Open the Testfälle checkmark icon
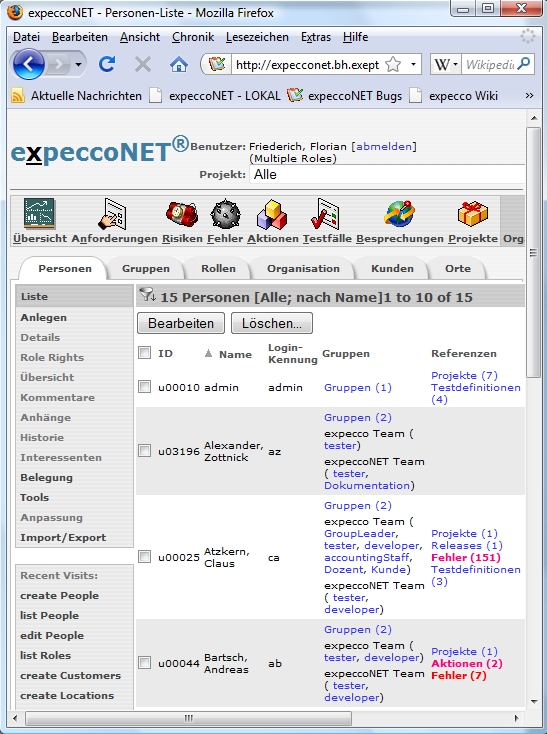547x734 pixels. (325, 214)
